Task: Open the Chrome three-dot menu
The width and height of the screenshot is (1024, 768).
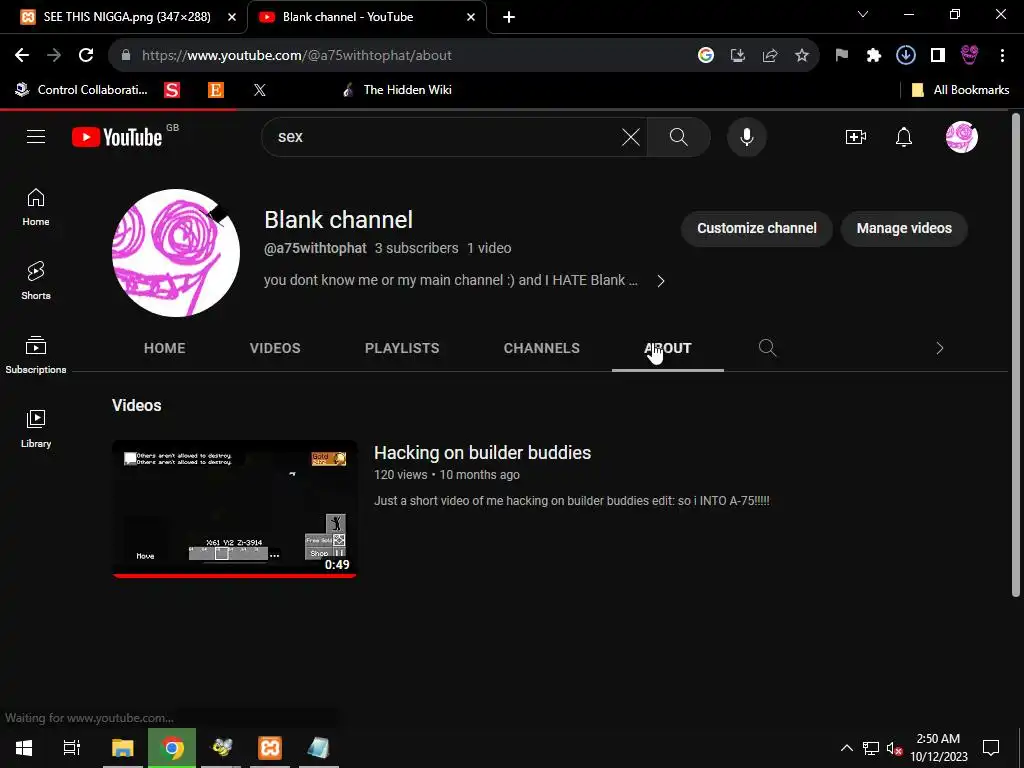Action: coord(1002,56)
